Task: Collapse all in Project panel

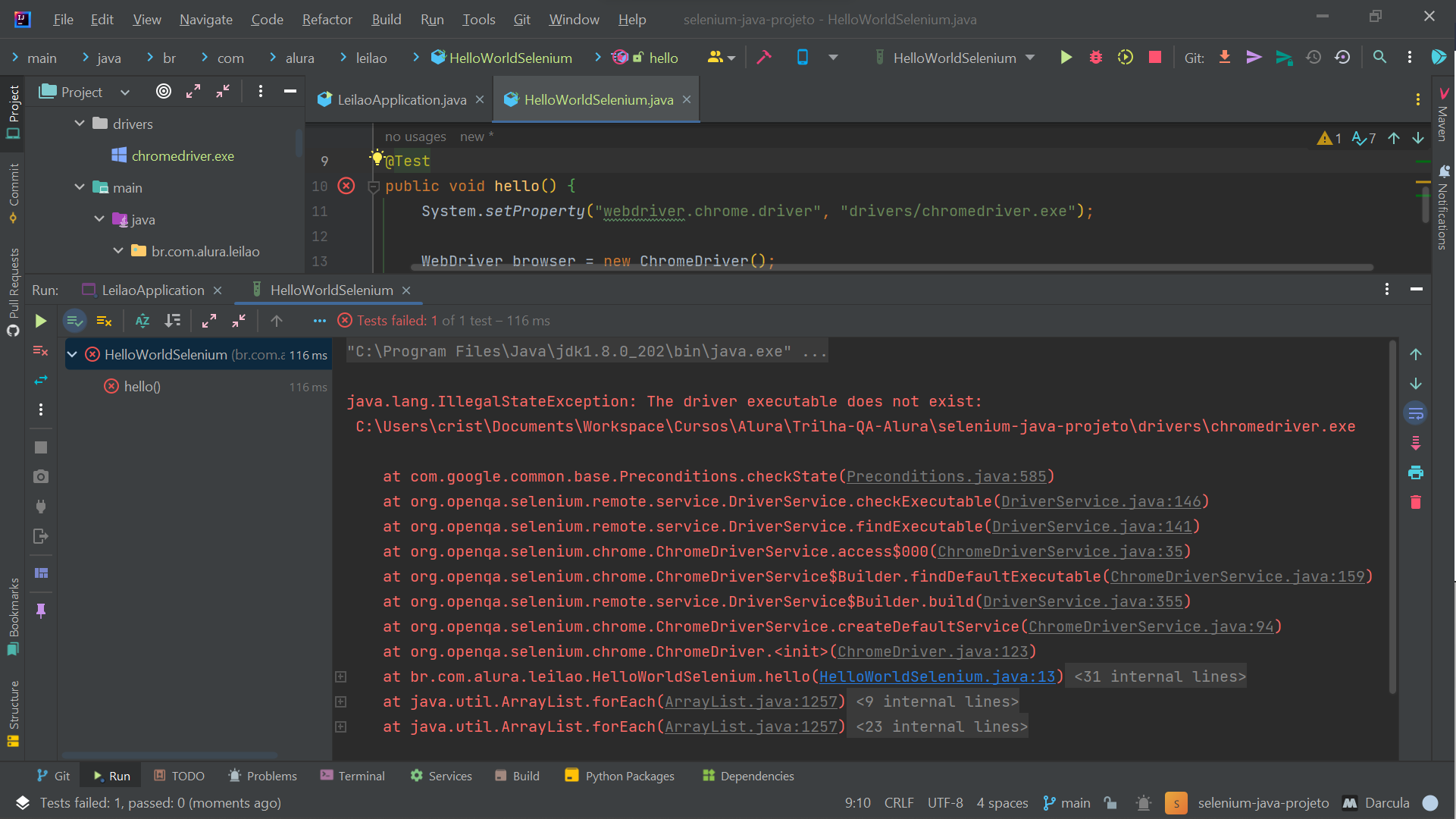Action: pyautogui.click(x=223, y=92)
